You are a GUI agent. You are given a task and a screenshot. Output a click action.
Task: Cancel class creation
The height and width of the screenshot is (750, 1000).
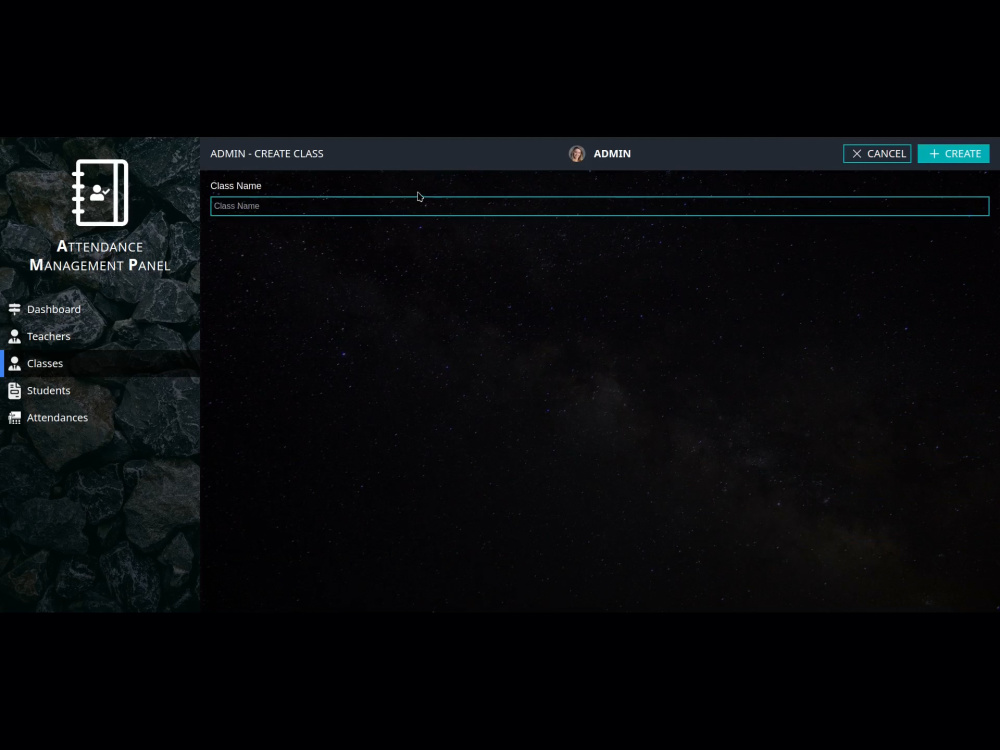click(877, 154)
